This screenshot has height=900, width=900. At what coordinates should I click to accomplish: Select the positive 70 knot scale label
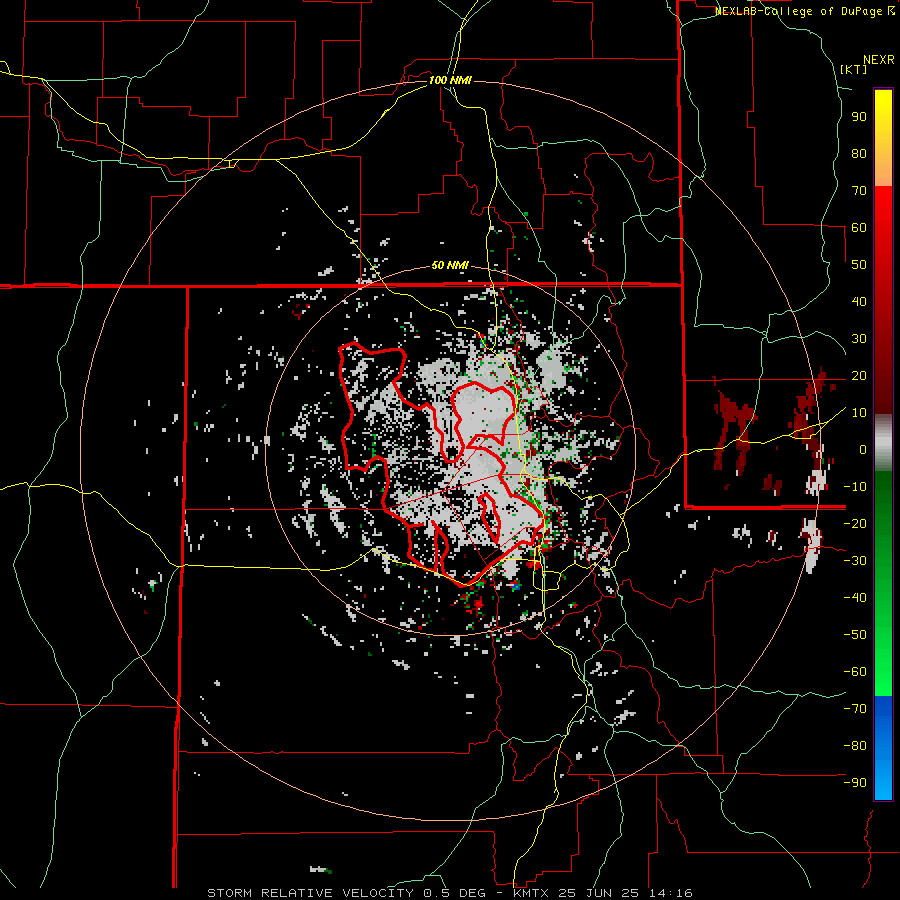tap(859, 191)
